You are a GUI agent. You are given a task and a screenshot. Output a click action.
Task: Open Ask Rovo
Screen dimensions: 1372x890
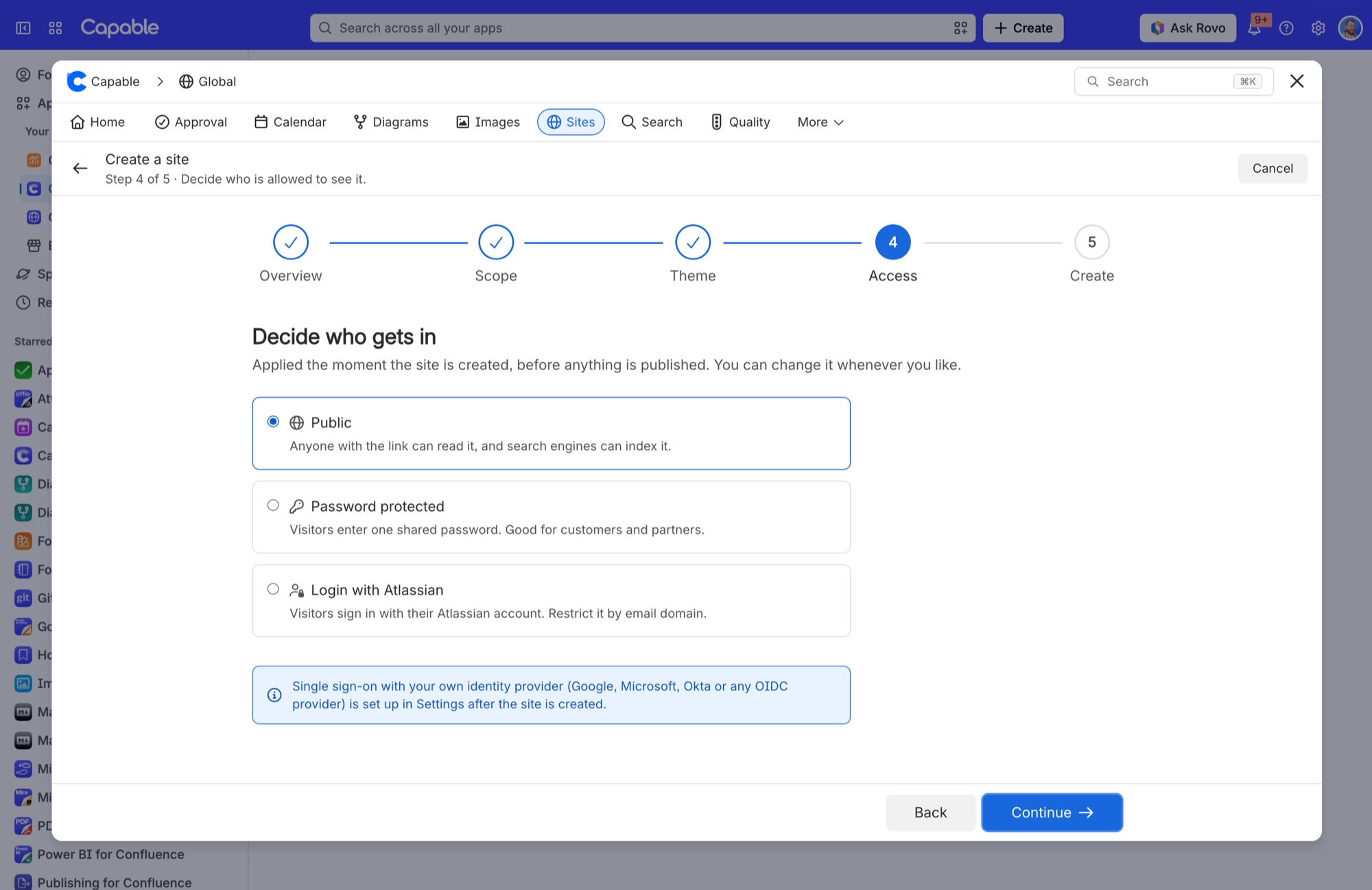coord(1188,28)
